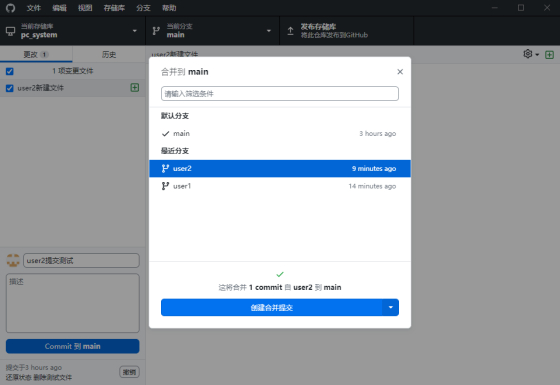Click the 发布存储库 publish button

346,31
